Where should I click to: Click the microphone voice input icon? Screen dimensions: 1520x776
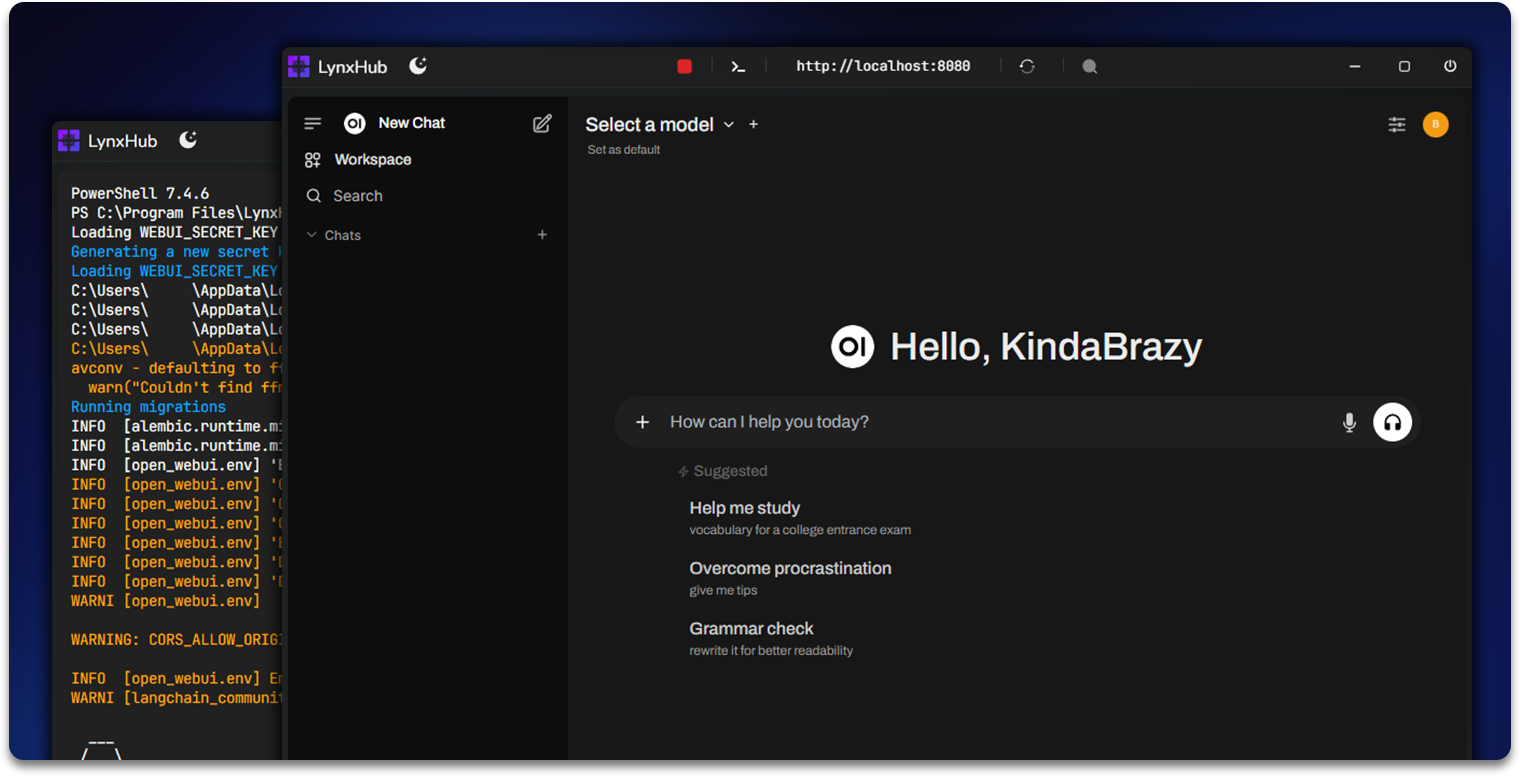click(x=1349, y=422)
